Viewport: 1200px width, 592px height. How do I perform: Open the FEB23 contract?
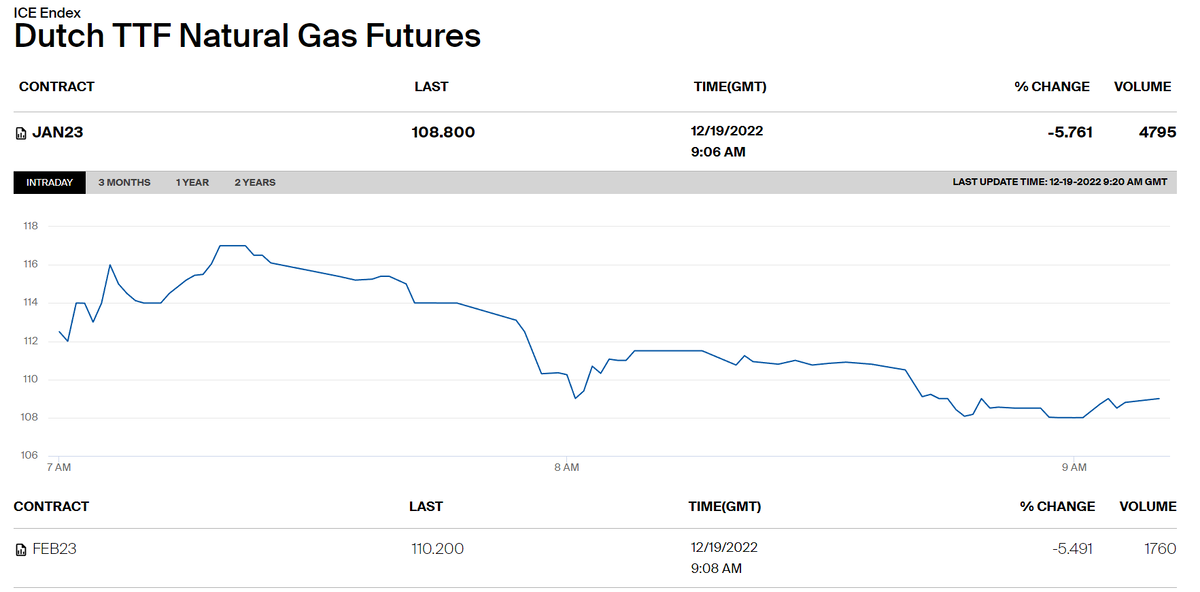coord(55,548)
